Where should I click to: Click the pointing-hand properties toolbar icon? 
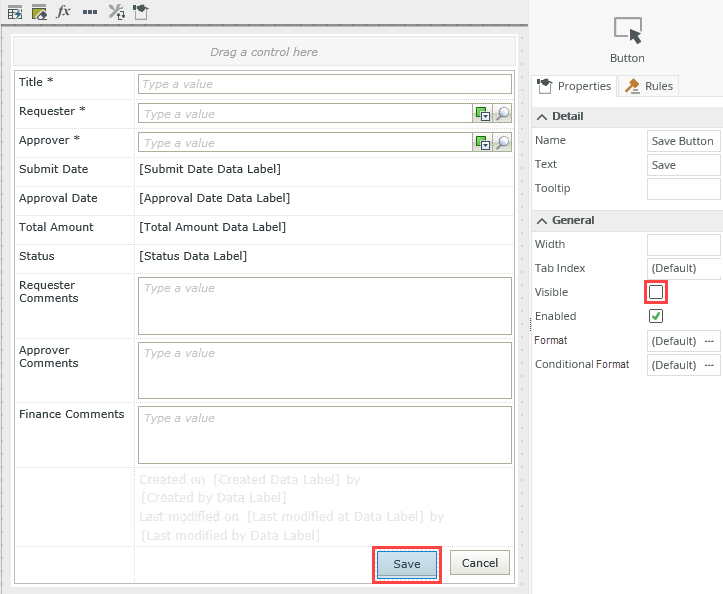pos(141,12)
